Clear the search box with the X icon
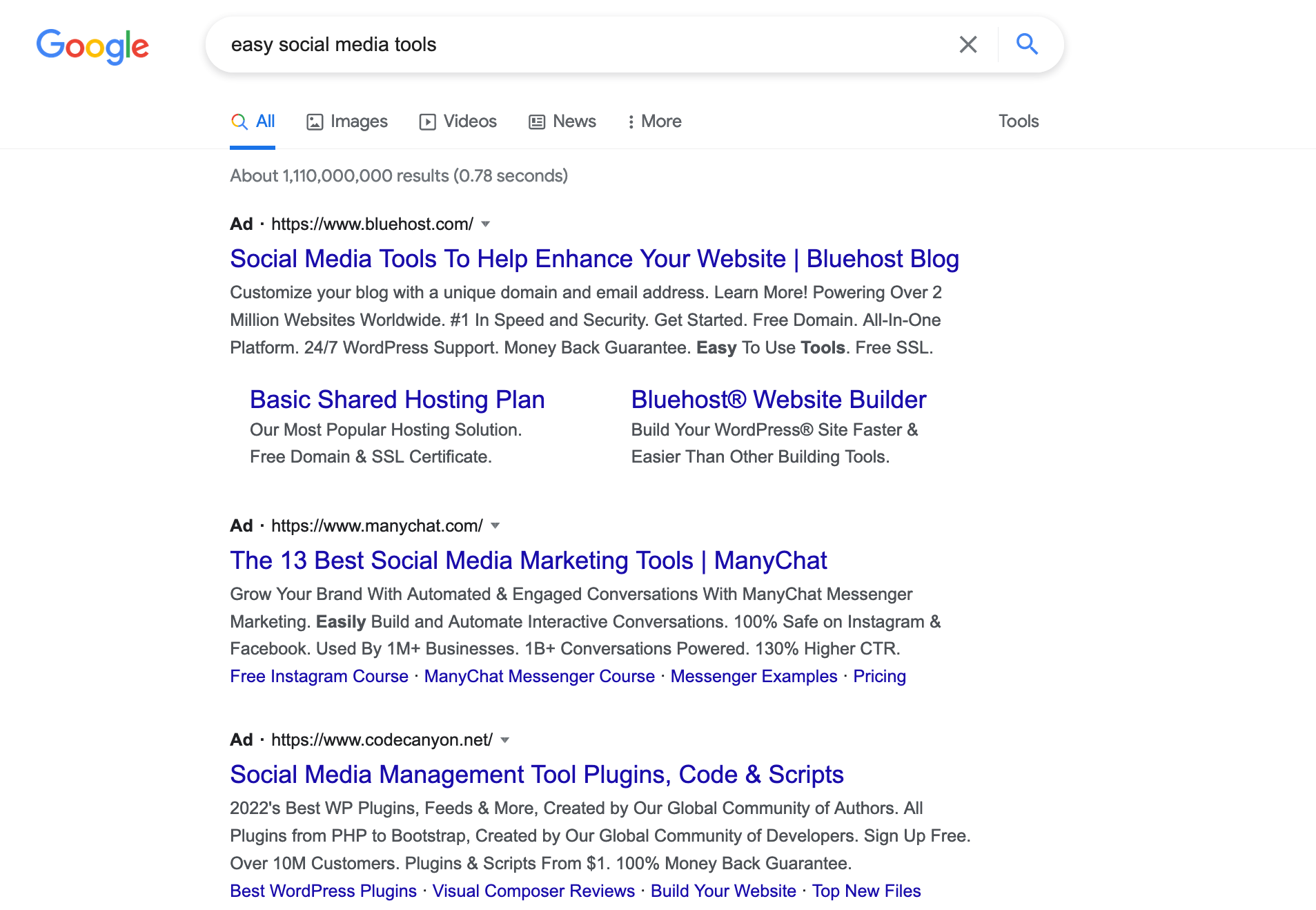Viewport: 1316px width, 910px height. (968, 45)
